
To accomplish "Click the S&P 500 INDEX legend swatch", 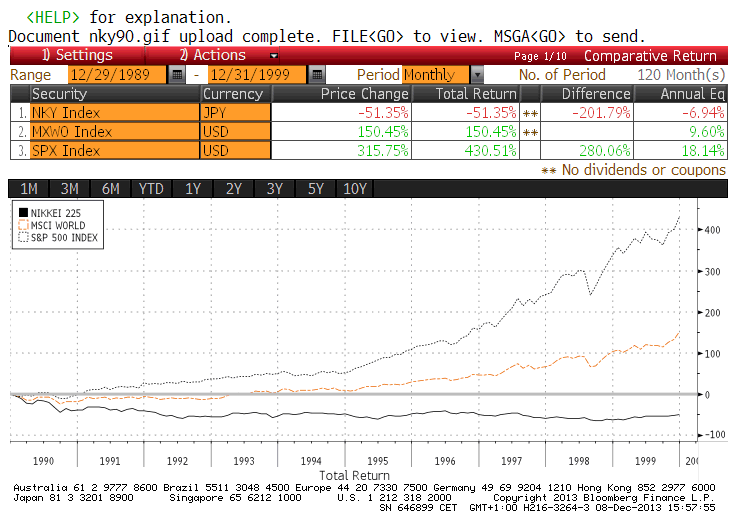I will click(x=23, y=237).
